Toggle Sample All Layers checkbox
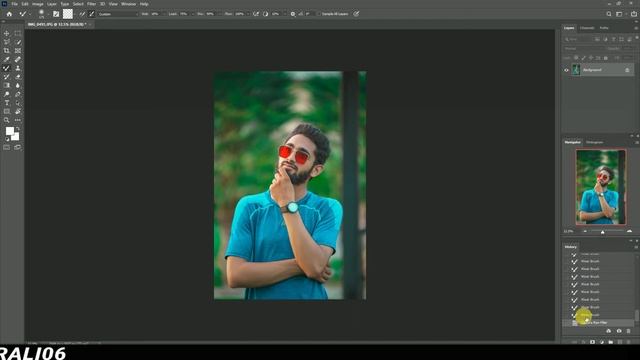640x360 pixels. click(319, 14)
